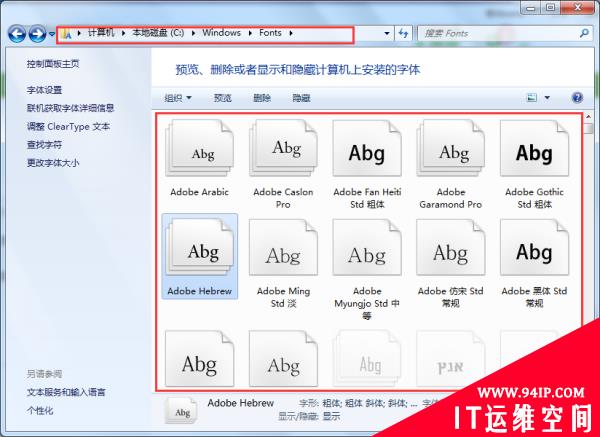This screenshot has height=437, width=600.
Task: Click 隐藏 in the toolbar
Action: tap(301, 98)
